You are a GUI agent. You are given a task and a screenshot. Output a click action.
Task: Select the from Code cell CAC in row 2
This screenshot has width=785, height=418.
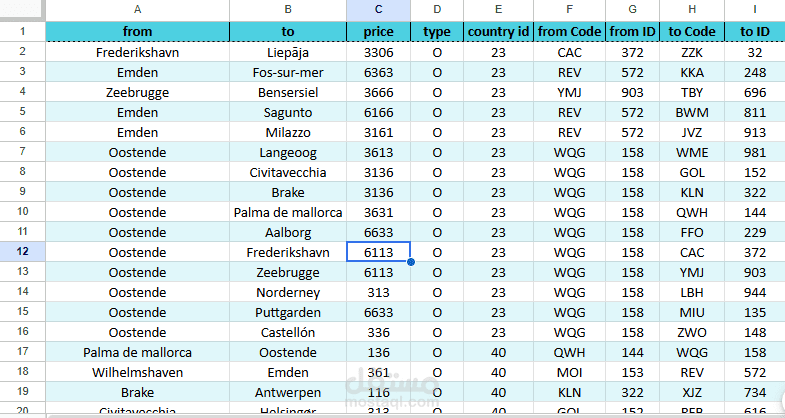tap(569, 52)
